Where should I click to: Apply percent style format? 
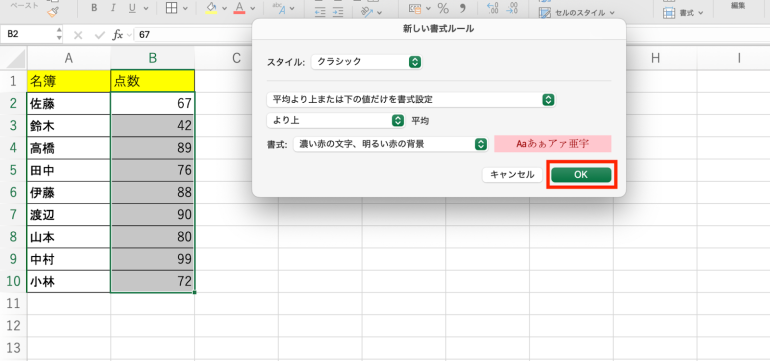[x=443, y=8]
